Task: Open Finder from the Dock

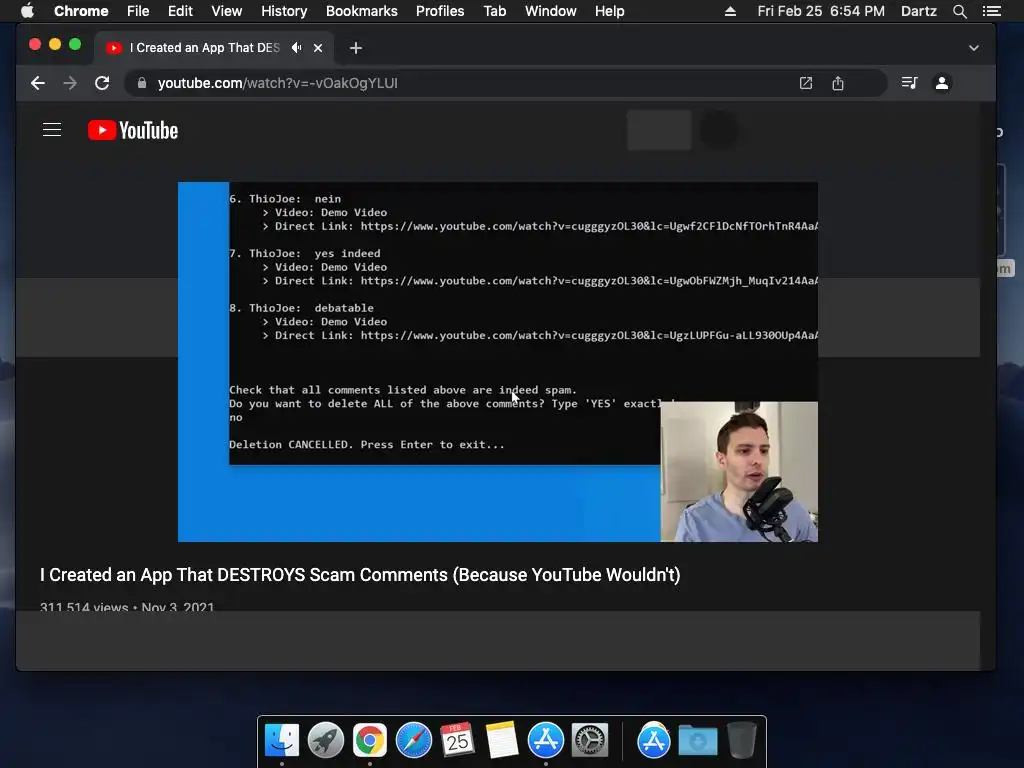Action: point(282,741)
